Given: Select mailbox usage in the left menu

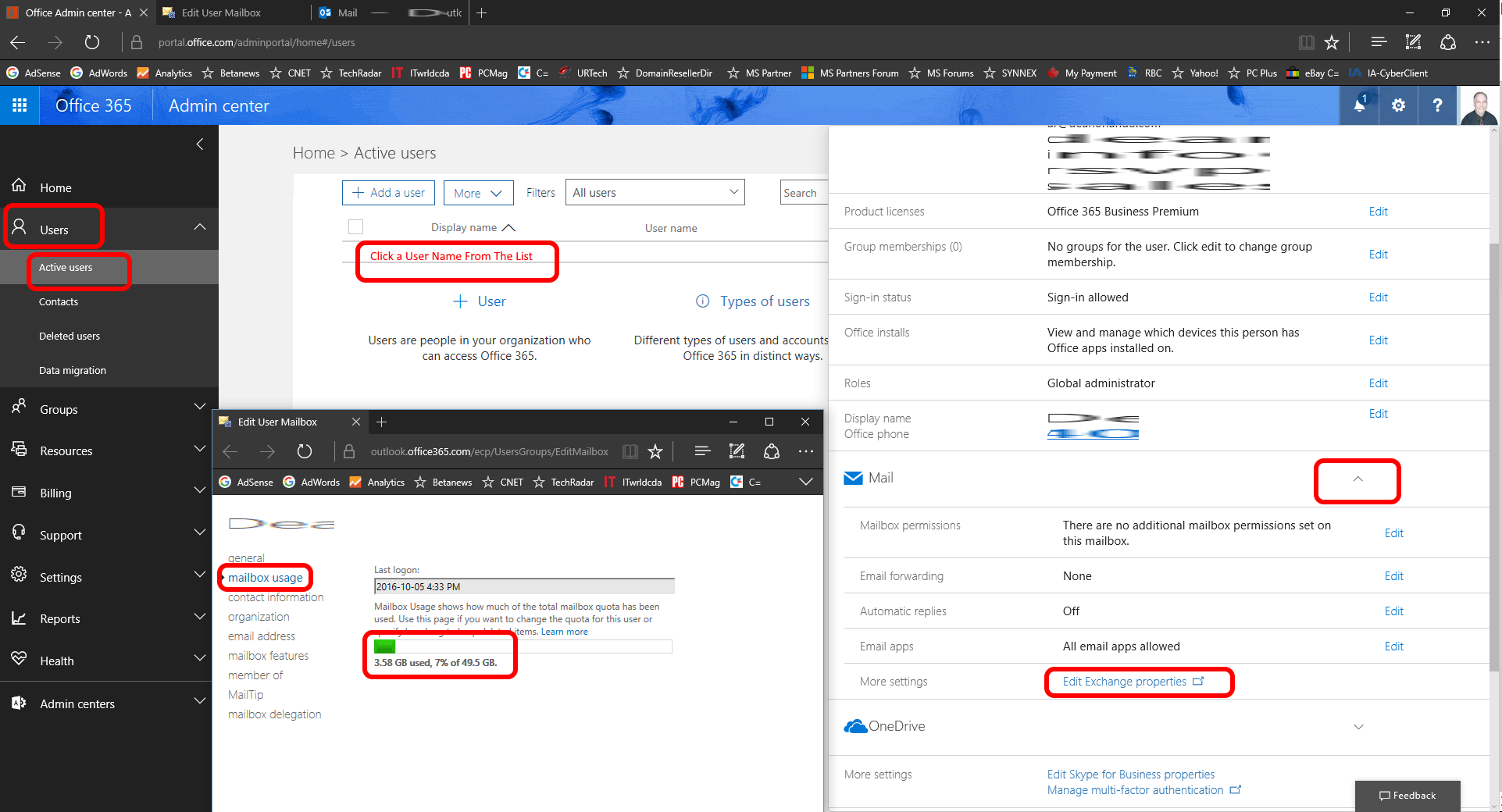Looking at the screenshot, I should [x=265, y=578].
